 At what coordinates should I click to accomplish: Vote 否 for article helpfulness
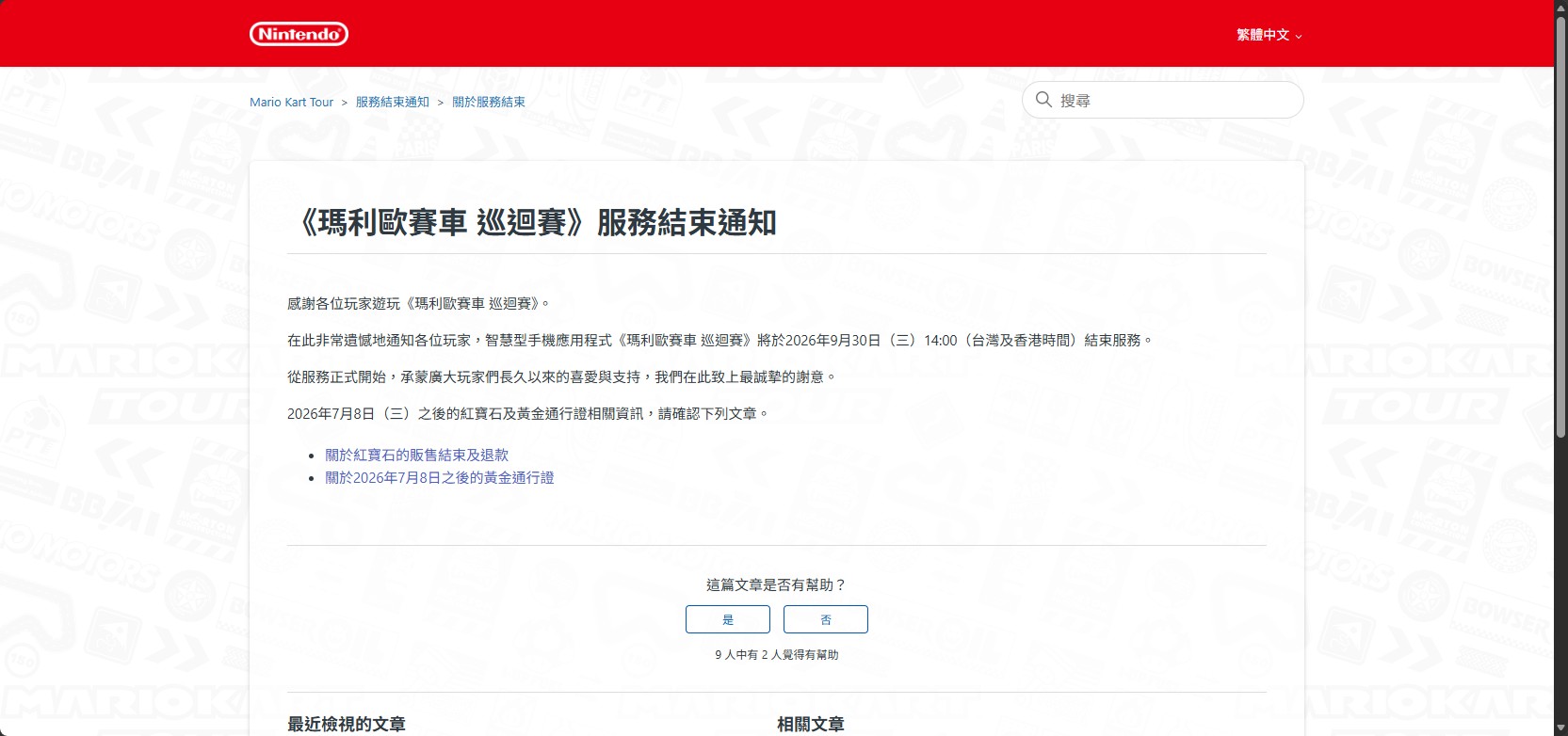[826, 619]
